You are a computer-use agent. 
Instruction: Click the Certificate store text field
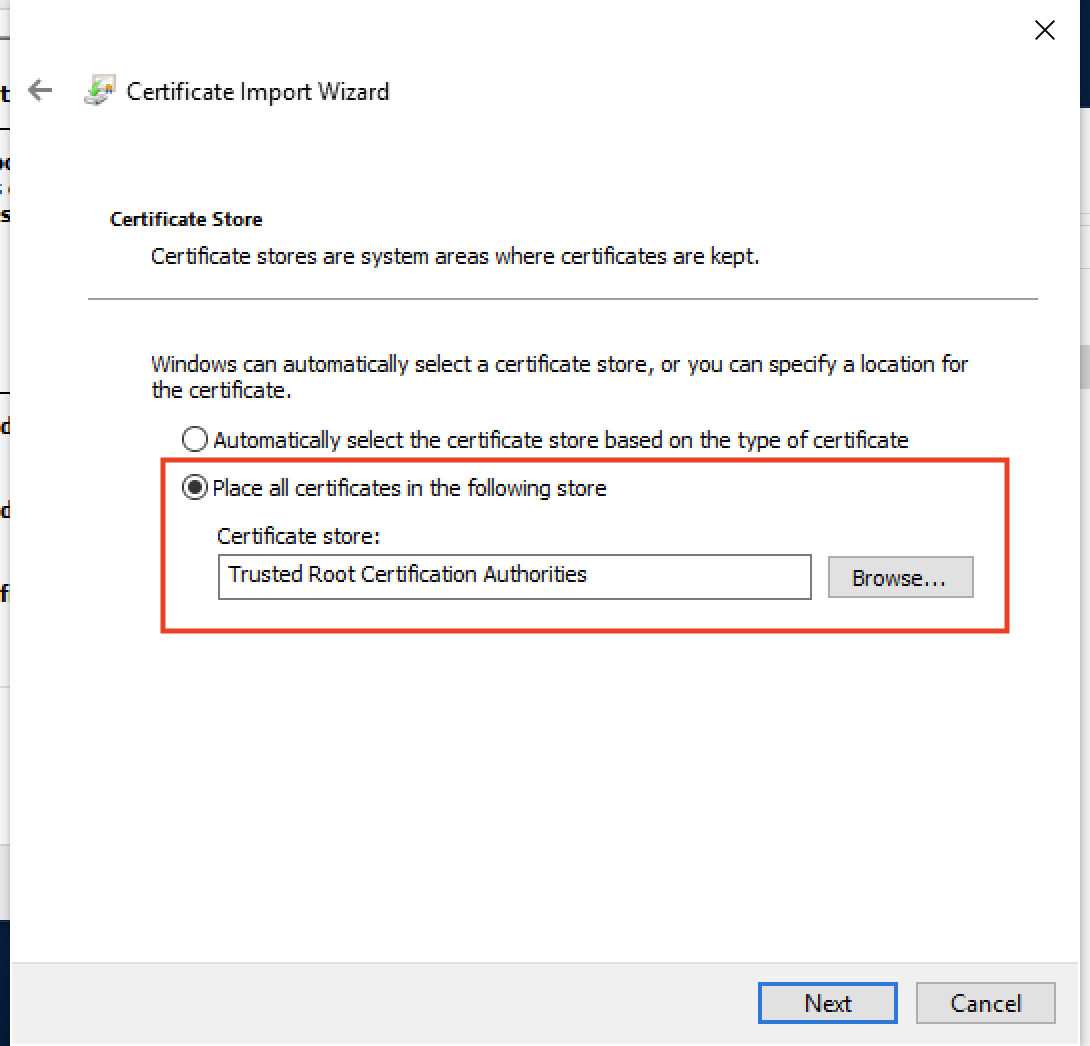(x=514, y=576)
